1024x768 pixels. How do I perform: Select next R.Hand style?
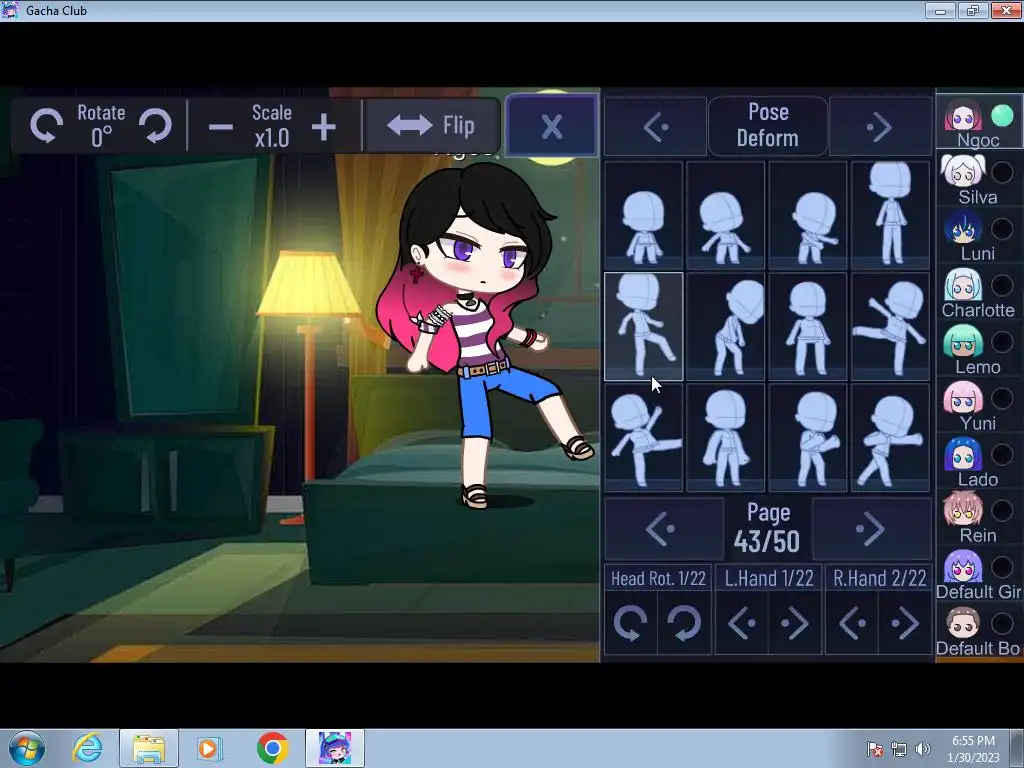click(x=905, y=623)
